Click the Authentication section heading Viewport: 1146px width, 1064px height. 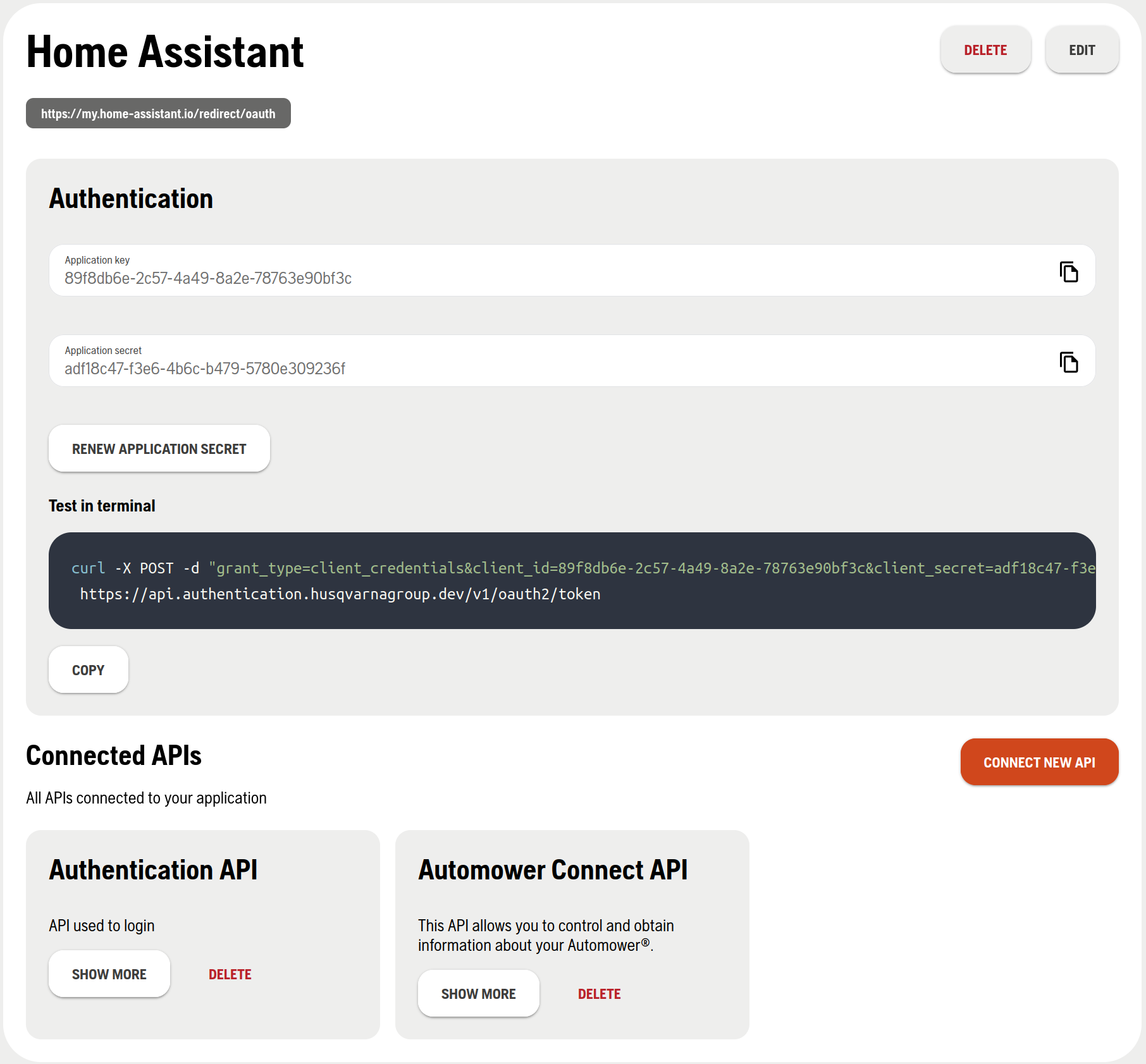[130, 198]
